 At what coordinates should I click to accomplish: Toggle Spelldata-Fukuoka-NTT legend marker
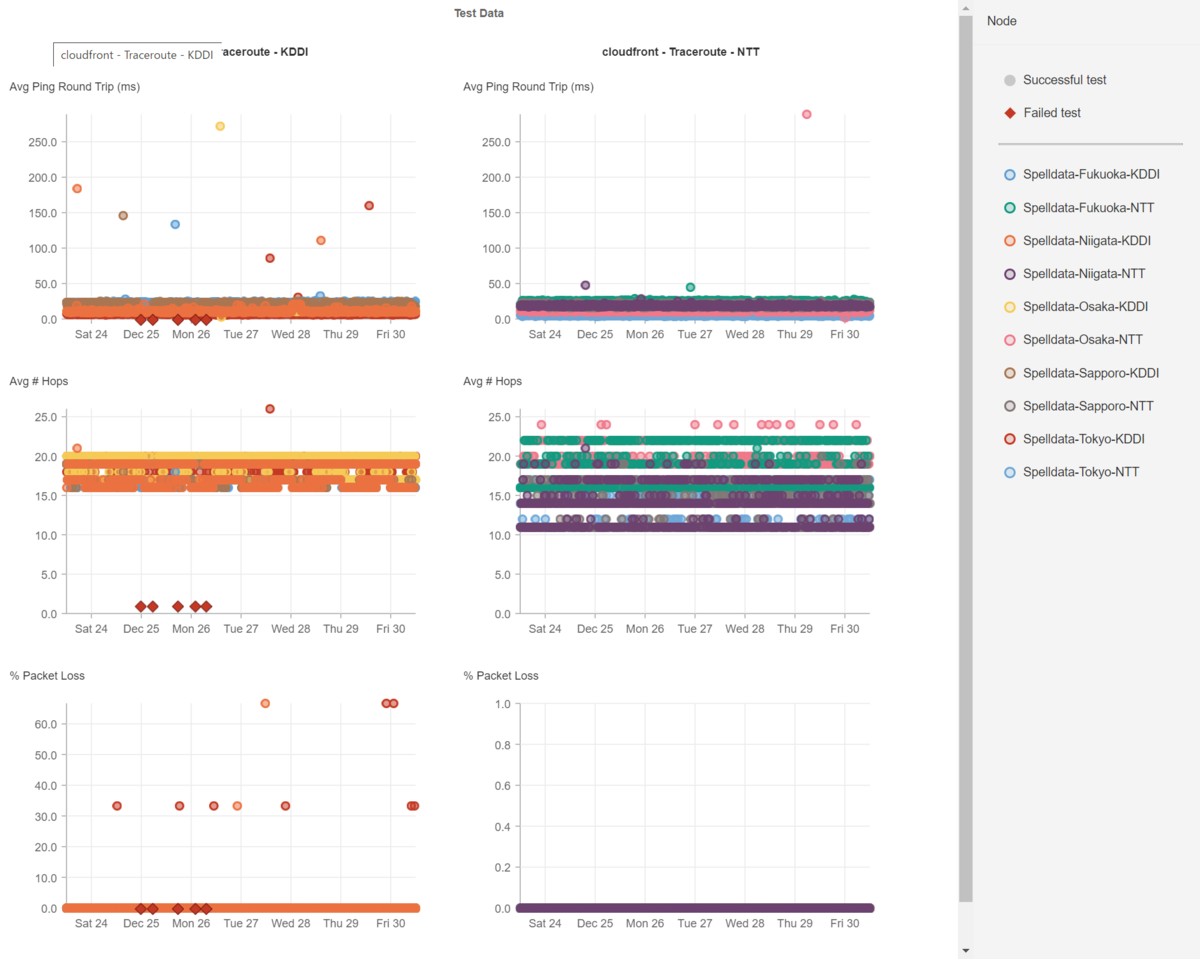tap(1009, 208)
